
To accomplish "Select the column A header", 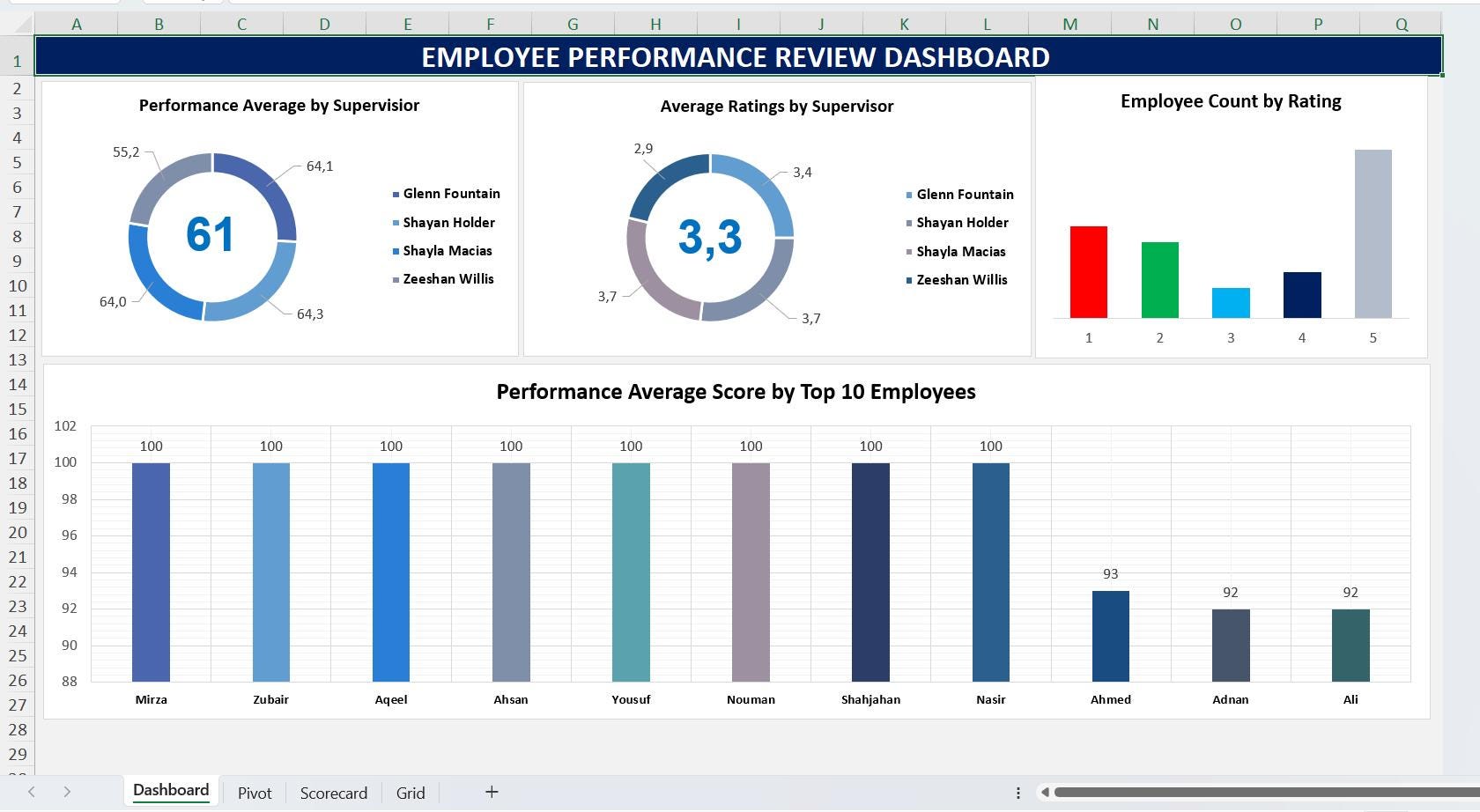I will tap(77, 24).
